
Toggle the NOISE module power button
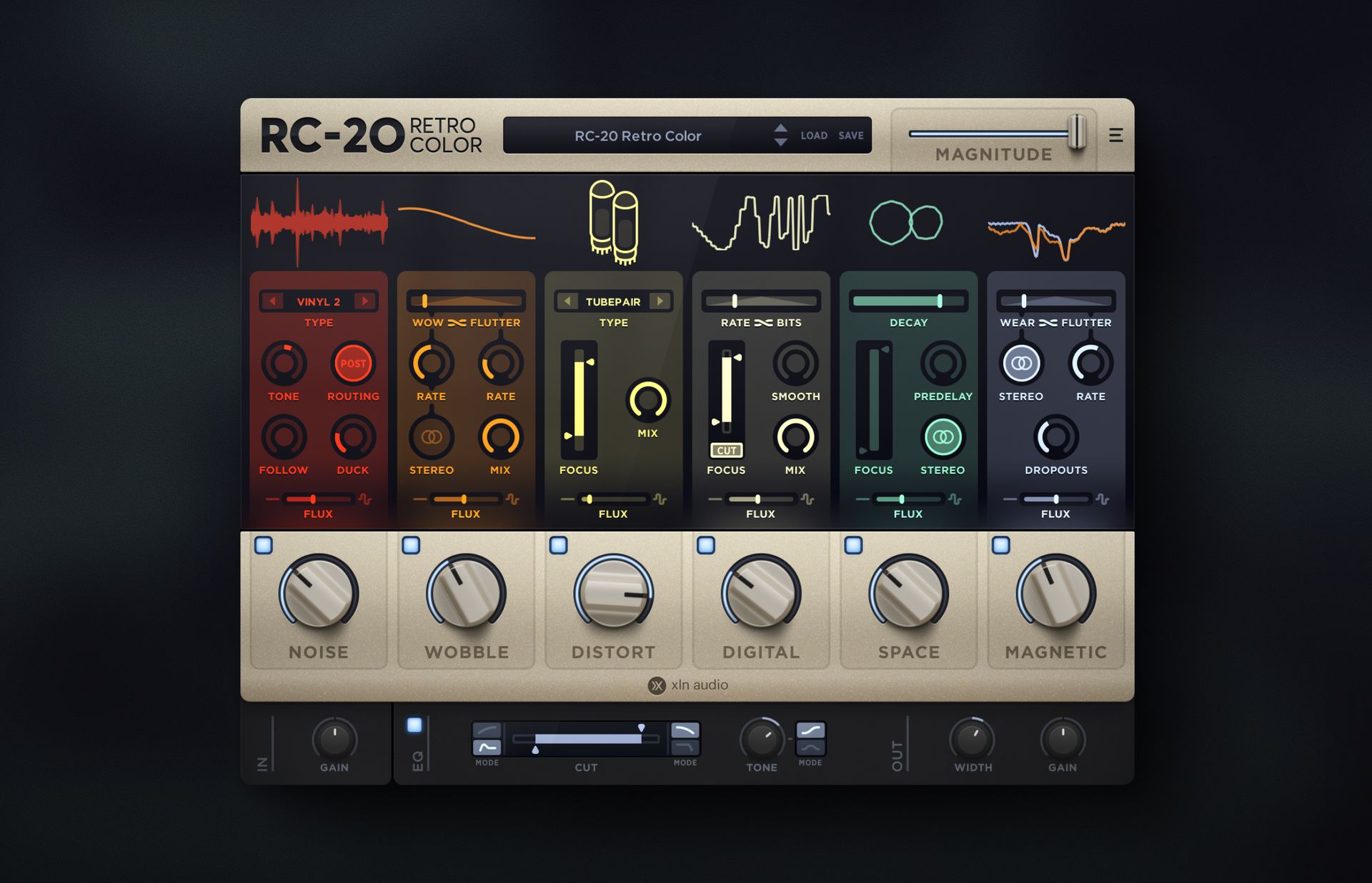264,545
